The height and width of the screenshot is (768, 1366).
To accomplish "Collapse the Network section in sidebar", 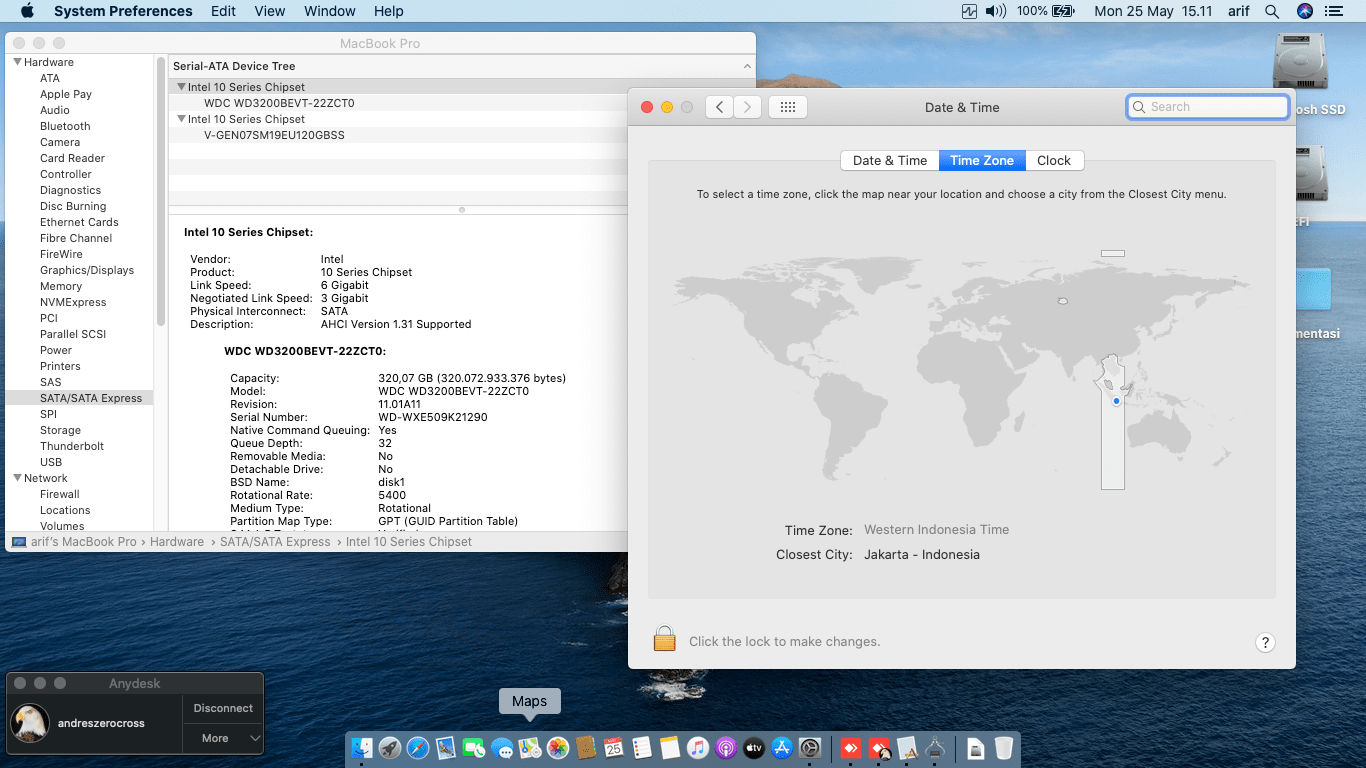I will tap(17, 478).
